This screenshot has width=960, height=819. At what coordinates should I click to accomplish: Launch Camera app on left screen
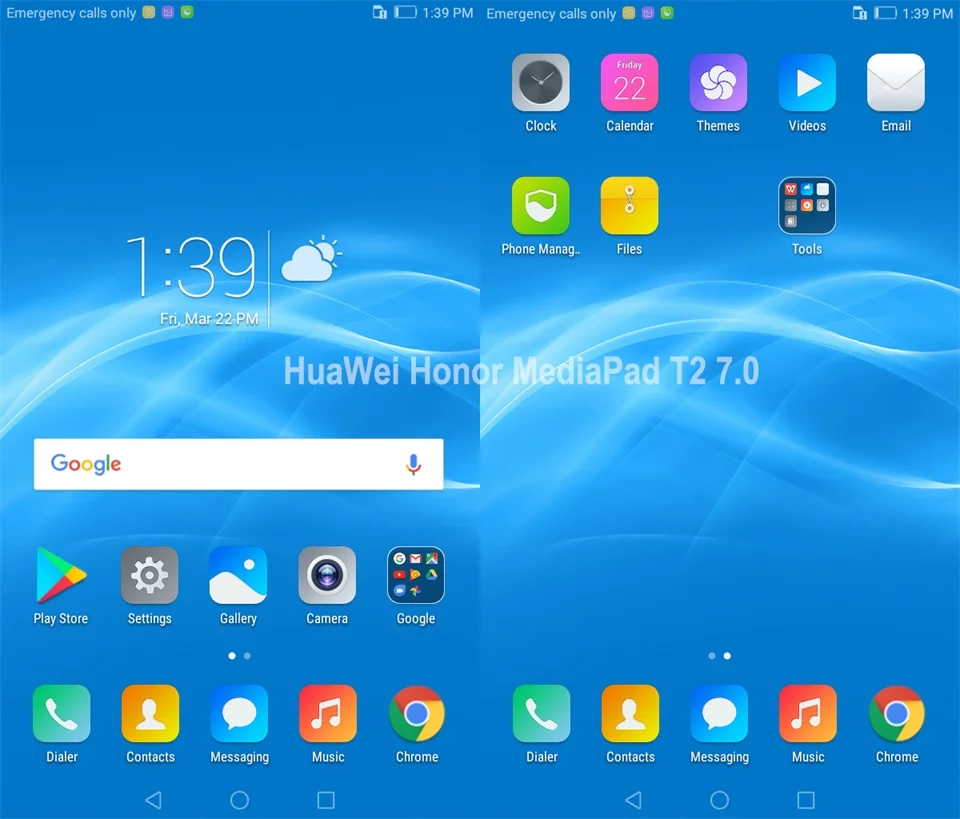[327, 575]
